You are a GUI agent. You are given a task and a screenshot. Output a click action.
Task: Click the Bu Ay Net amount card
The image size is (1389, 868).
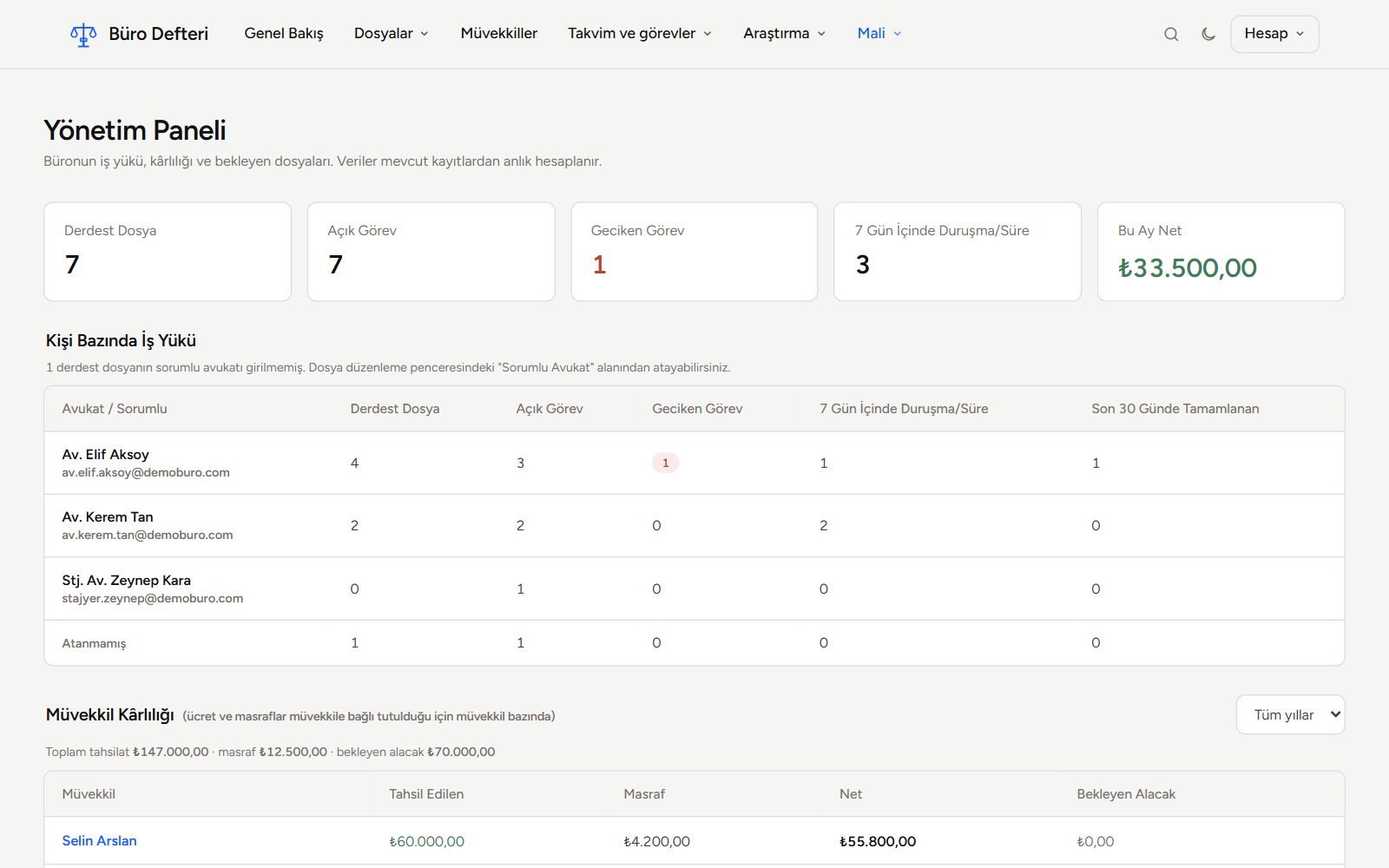click(x=1221, y=252)
